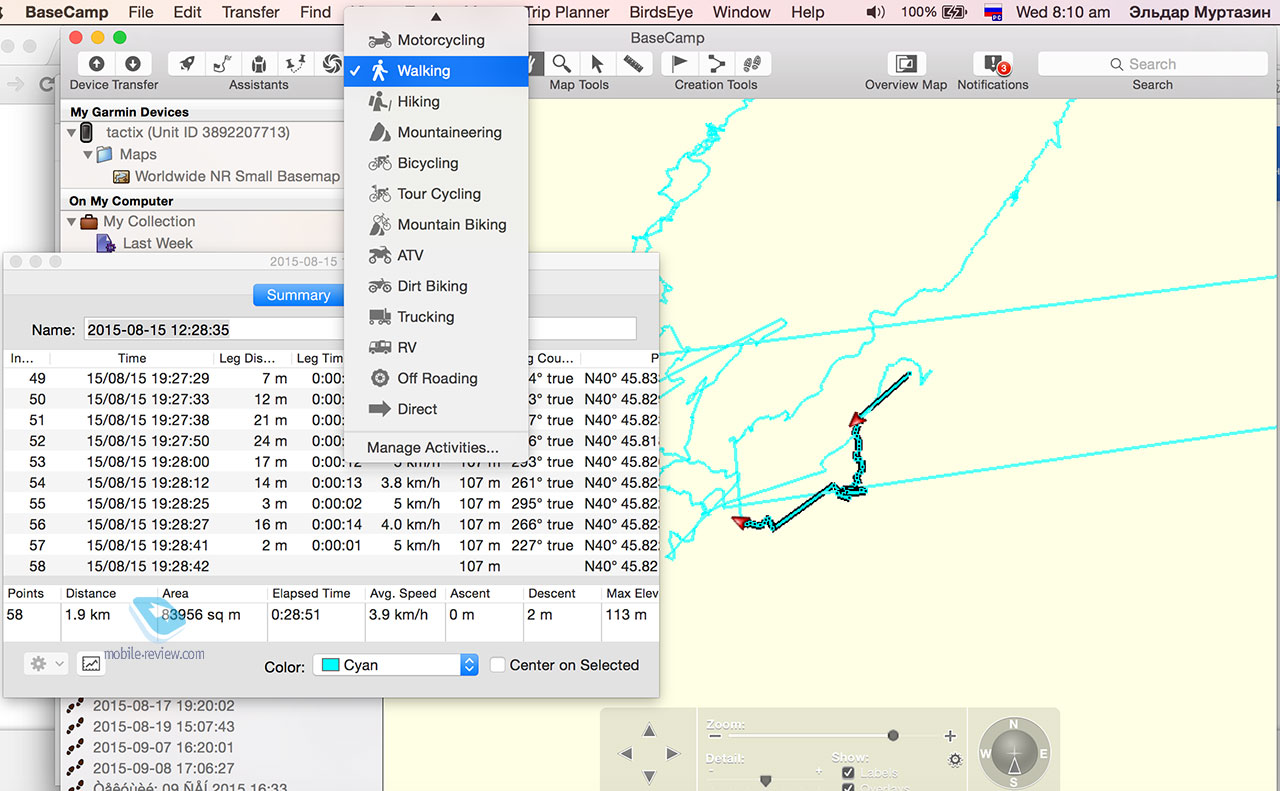Select the ruler Measure tool

click(634, 63)
